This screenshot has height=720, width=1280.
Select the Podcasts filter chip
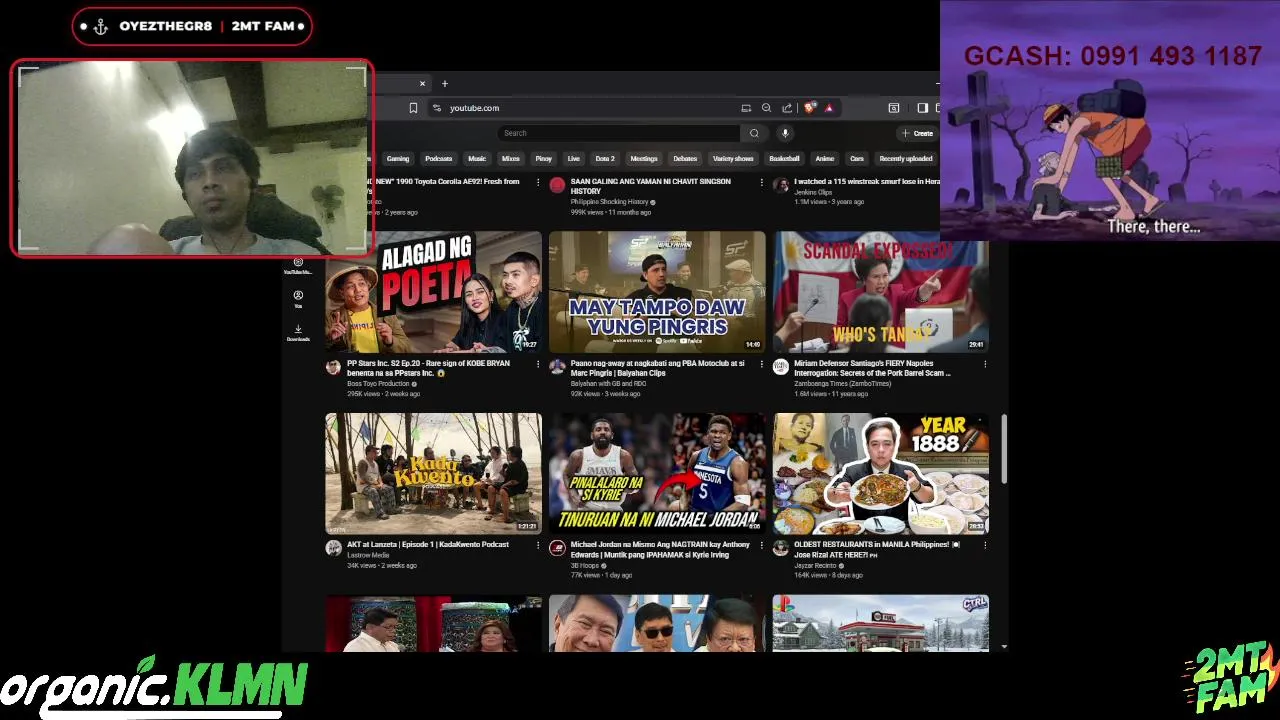439,159
